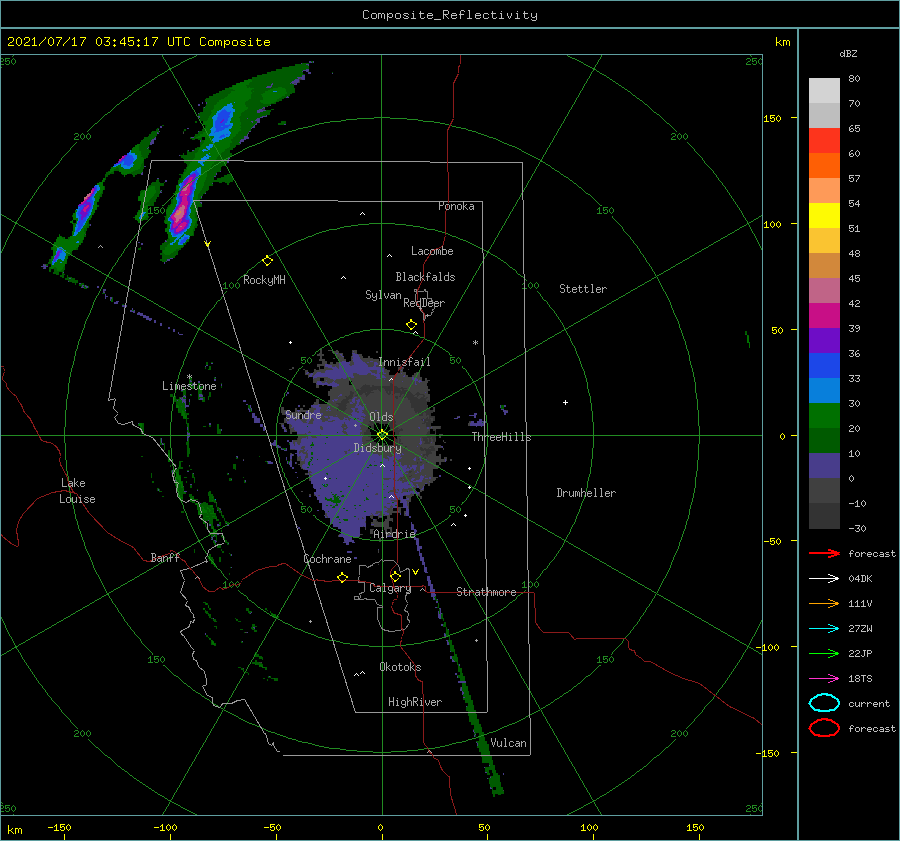Select the orange 111V arrow legend icon
Screen dimensions: 900x841
[824, 603]
